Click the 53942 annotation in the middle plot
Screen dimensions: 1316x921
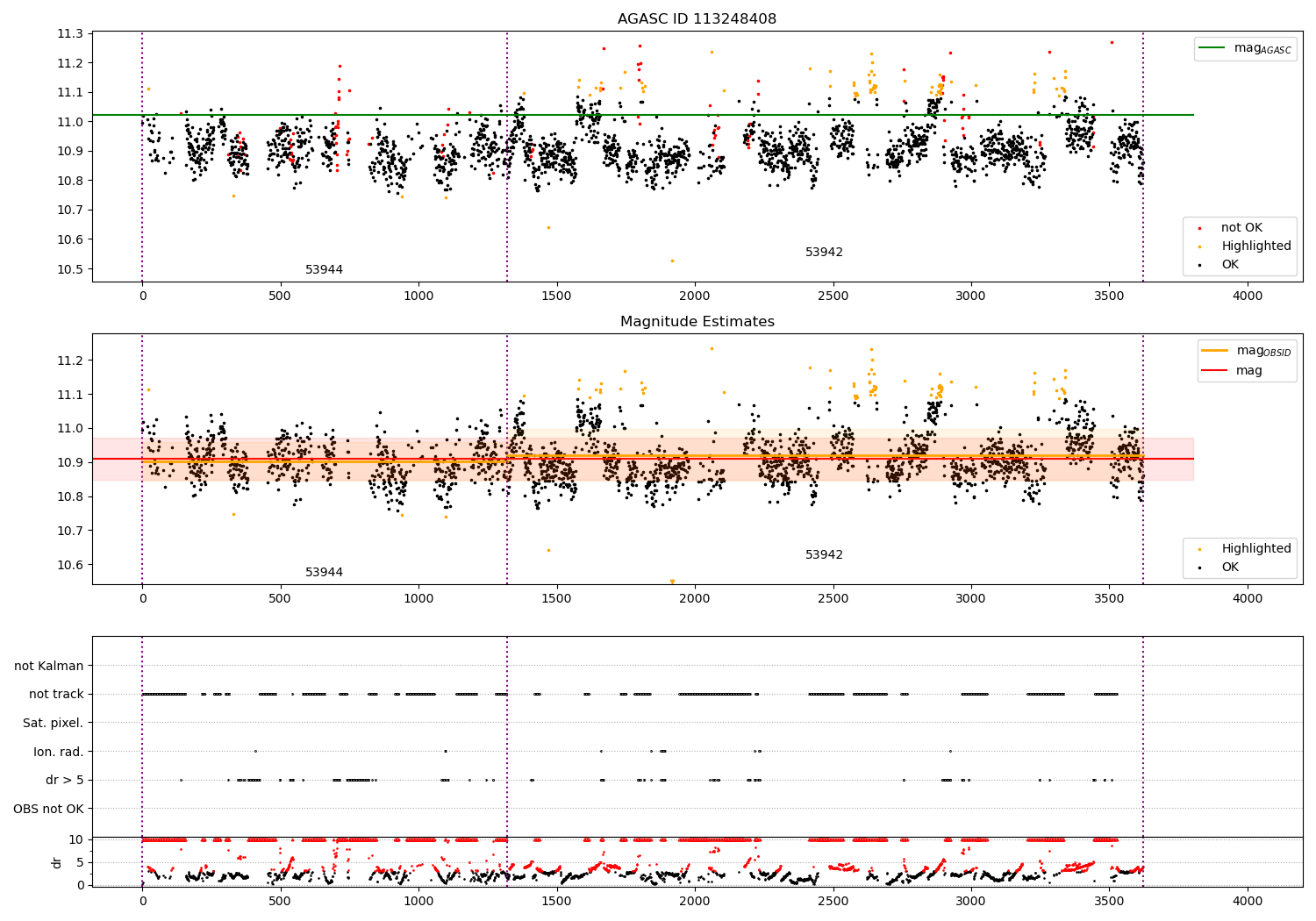point(824,555)
